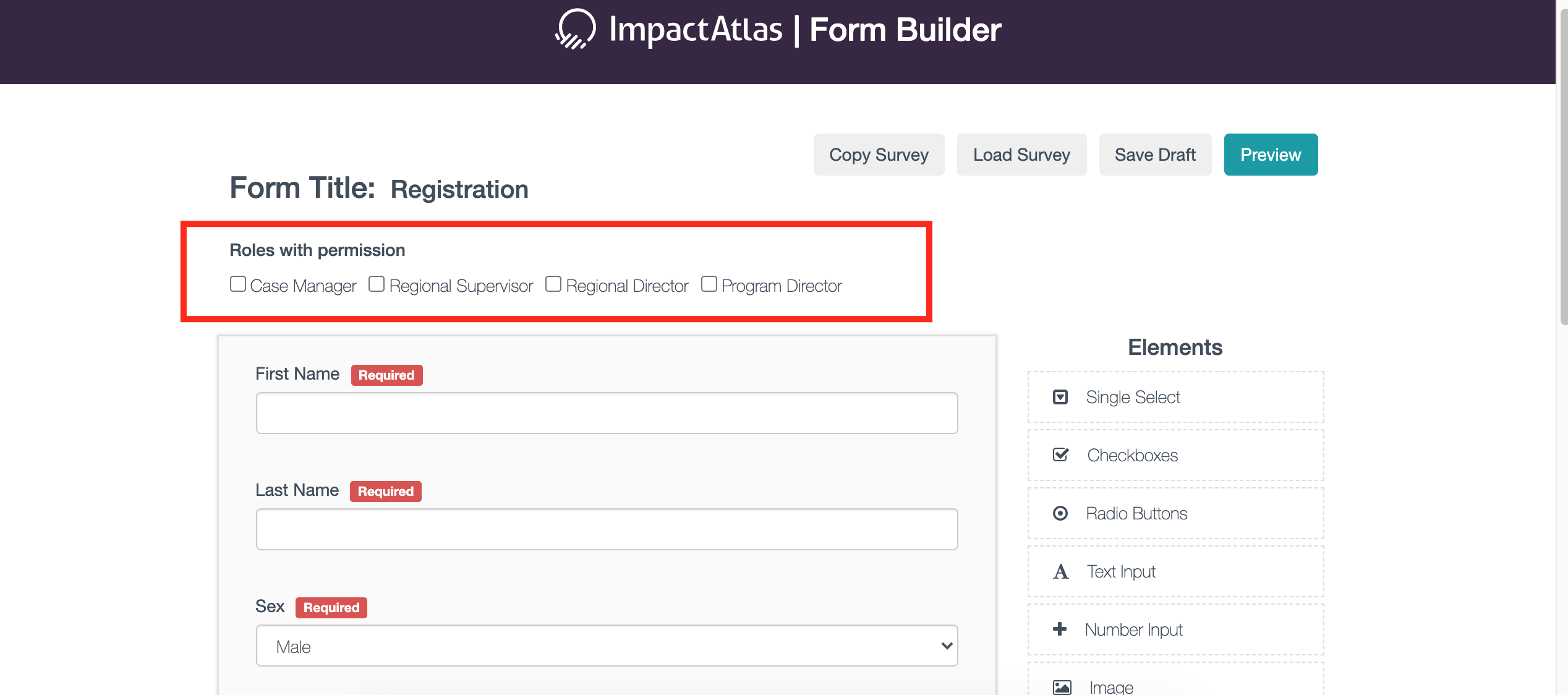Focus the Last Name text field

(x=606, y=529)
